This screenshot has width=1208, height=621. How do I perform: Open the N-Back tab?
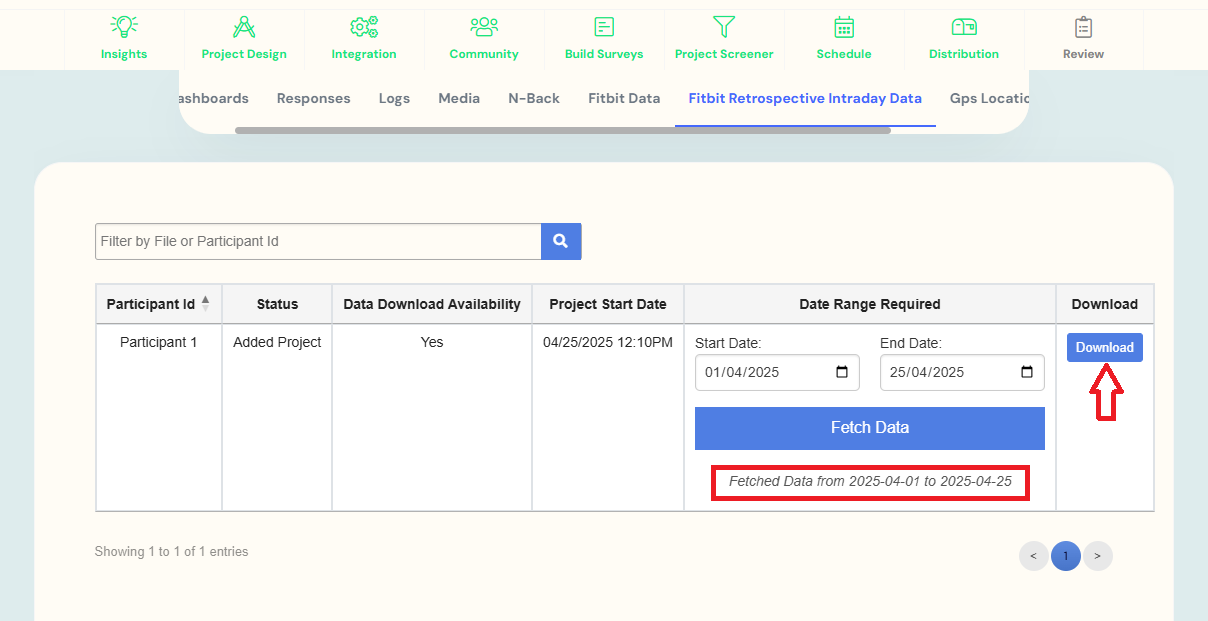click(534, 98)
